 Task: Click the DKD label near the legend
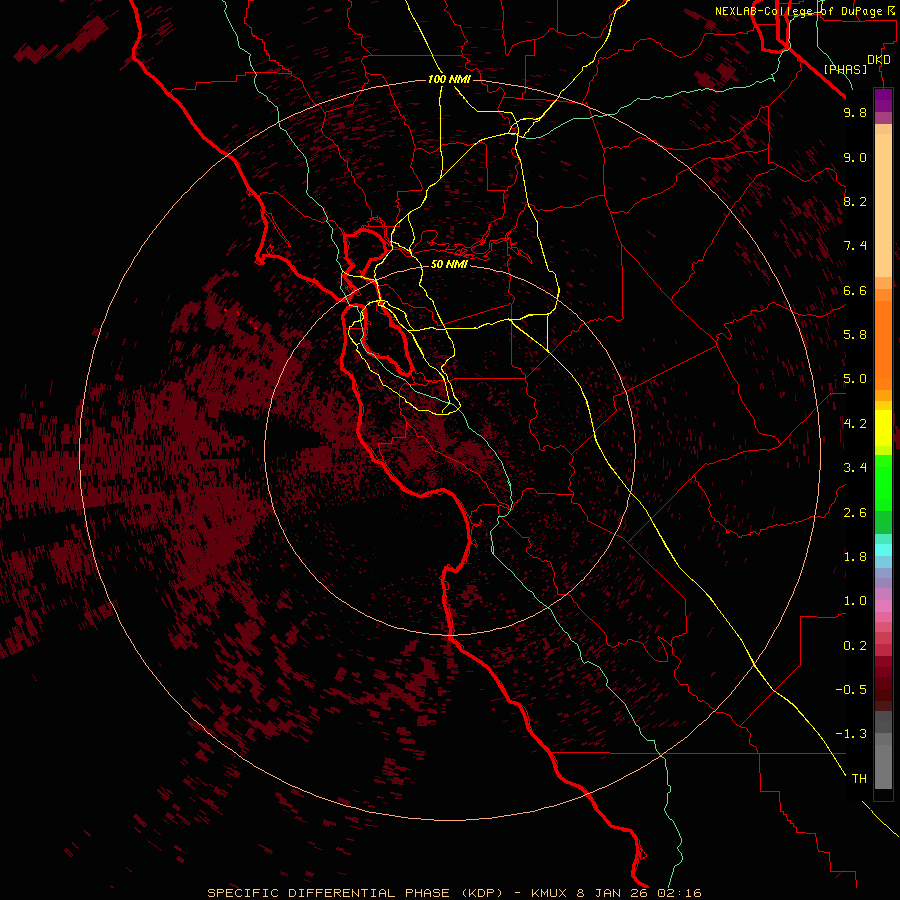pyautogui.click(x=879, y=60)
